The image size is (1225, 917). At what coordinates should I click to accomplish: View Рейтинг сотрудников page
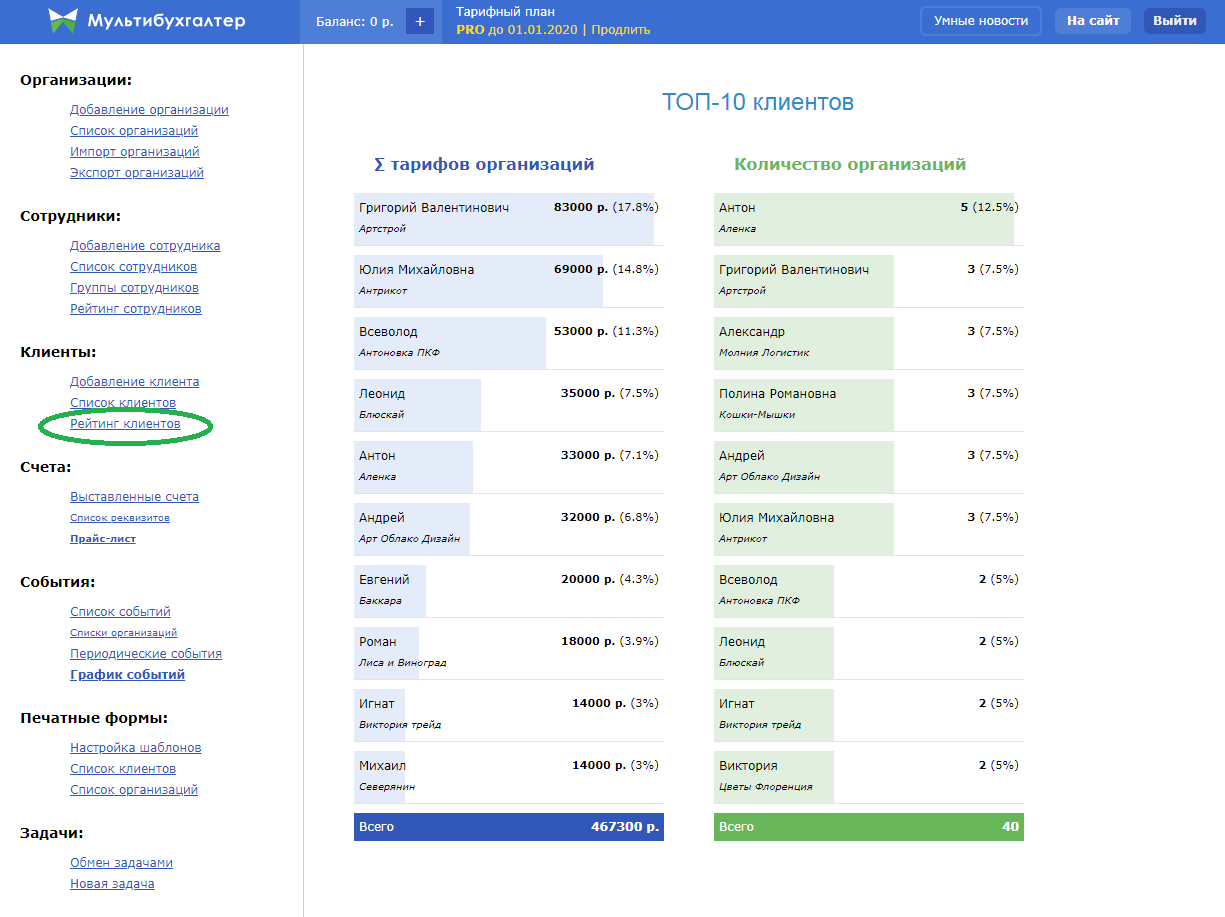click(136, 309)
